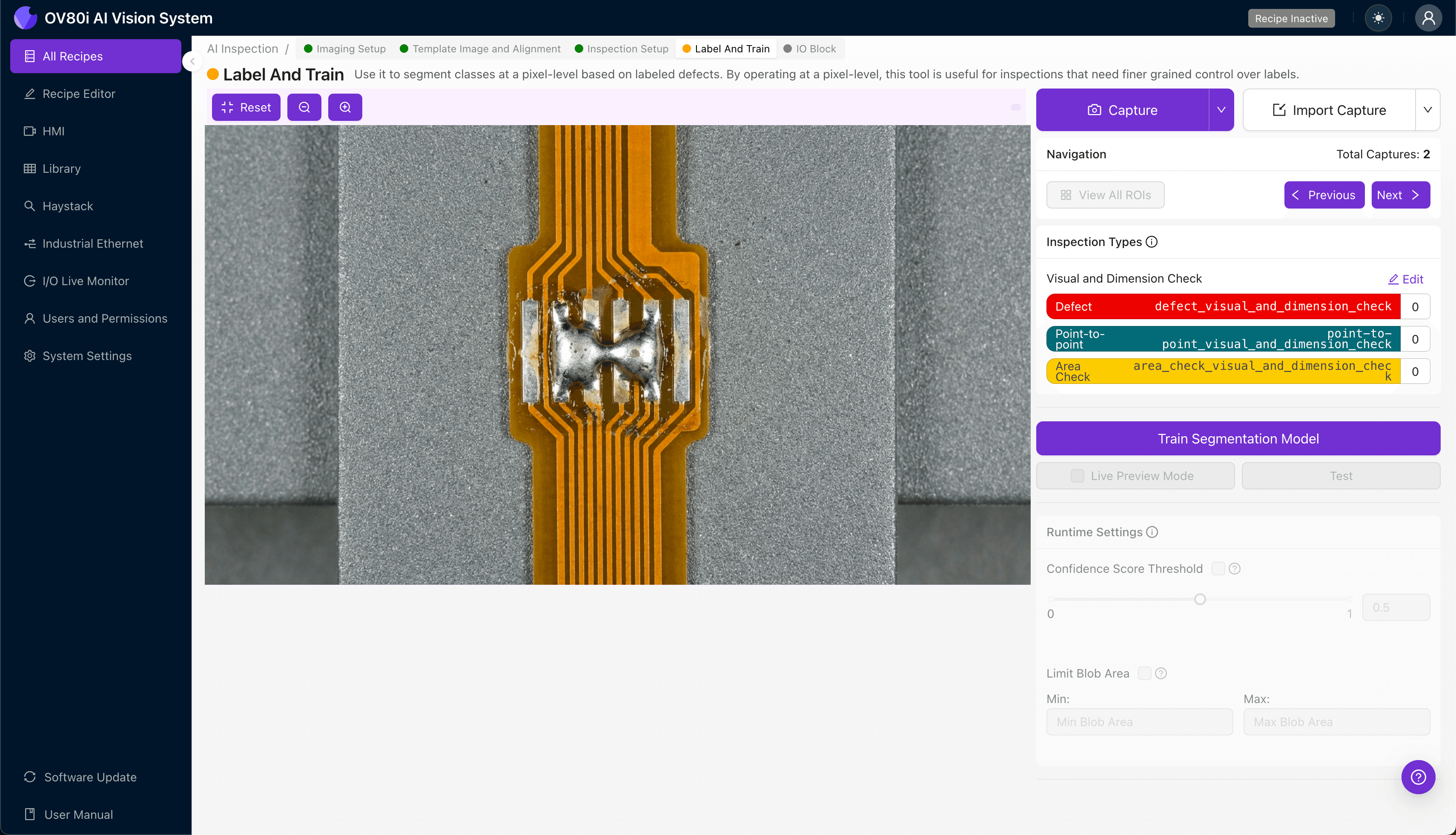Screen dimensions: 1456x835
Task: Check the Limit Blob Area checkbox
Action: (x=1144, y=673)
